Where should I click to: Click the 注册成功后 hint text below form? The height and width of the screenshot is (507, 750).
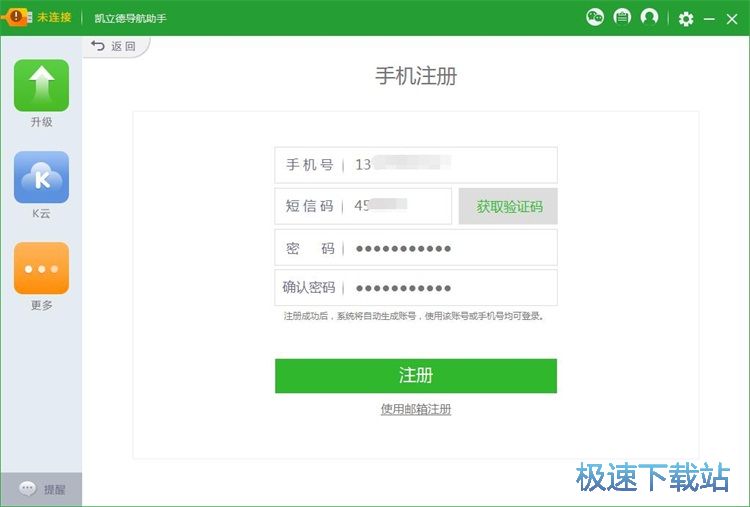tap(414, 316)
